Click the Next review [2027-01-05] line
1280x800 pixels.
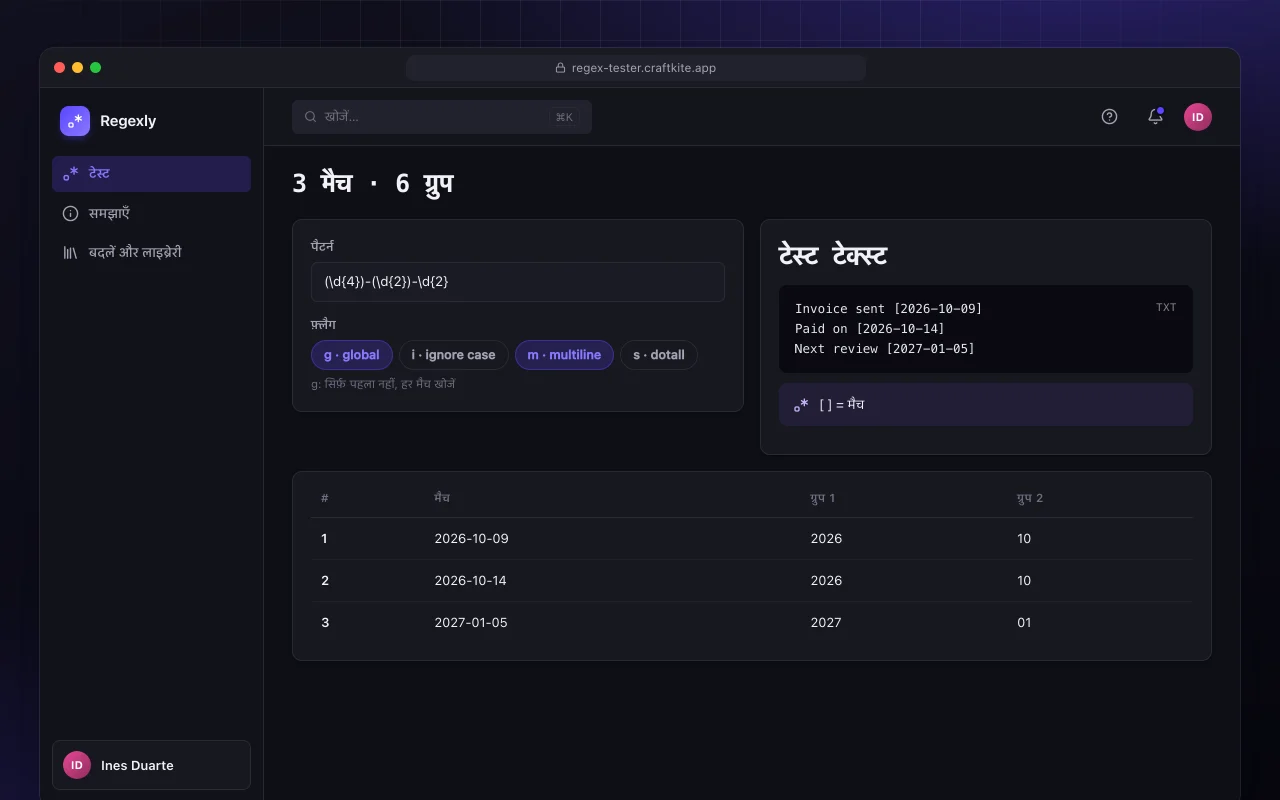click(x=884, y=349)
